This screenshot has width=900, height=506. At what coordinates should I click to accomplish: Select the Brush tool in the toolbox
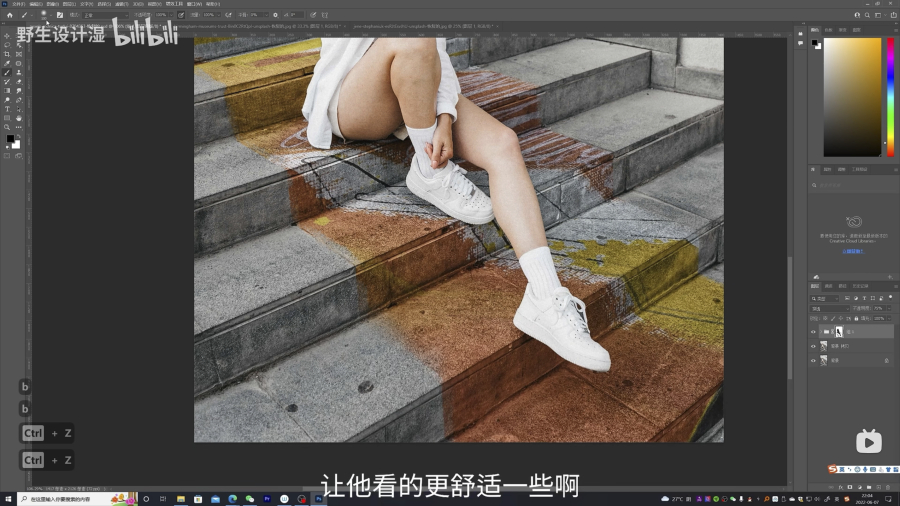[7, 72]
